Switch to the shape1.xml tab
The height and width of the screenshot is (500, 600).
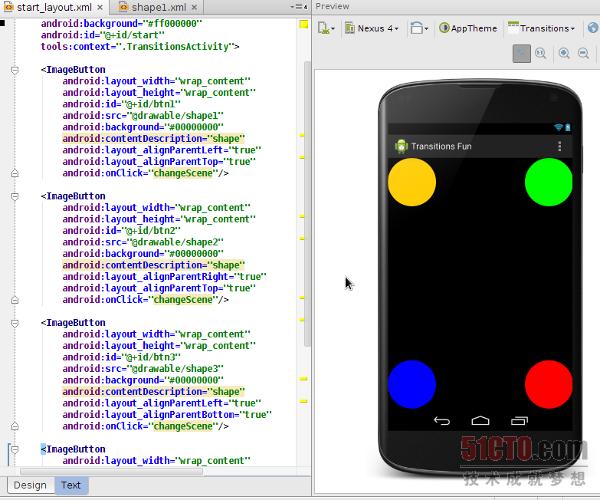pos(160,7)
